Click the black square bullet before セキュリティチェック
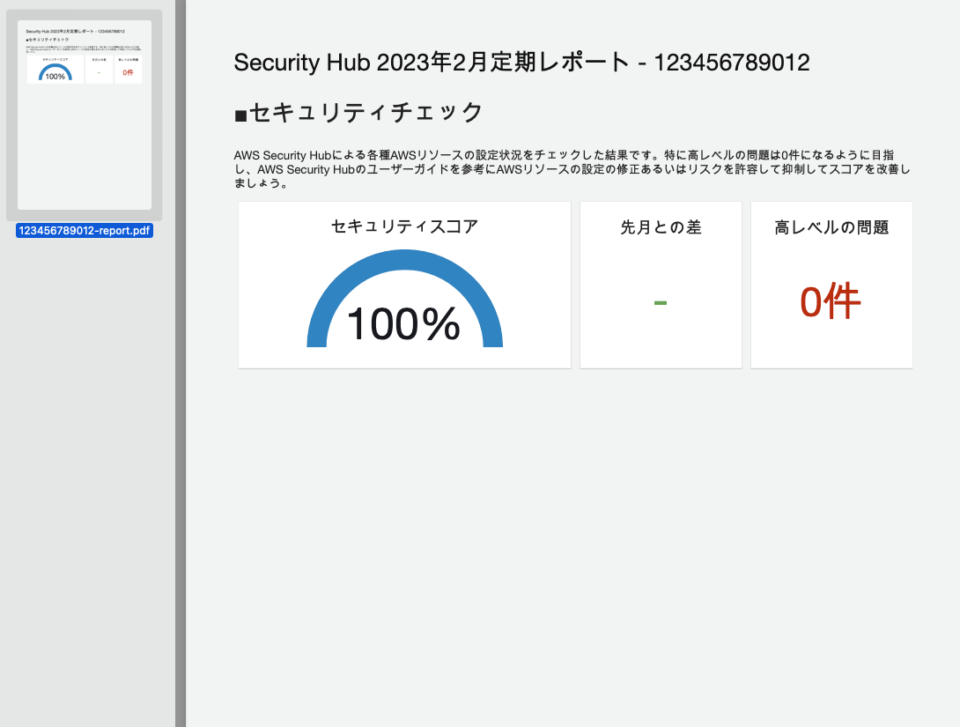This screenshot has height=727, width=960. (x=241, y=115)
